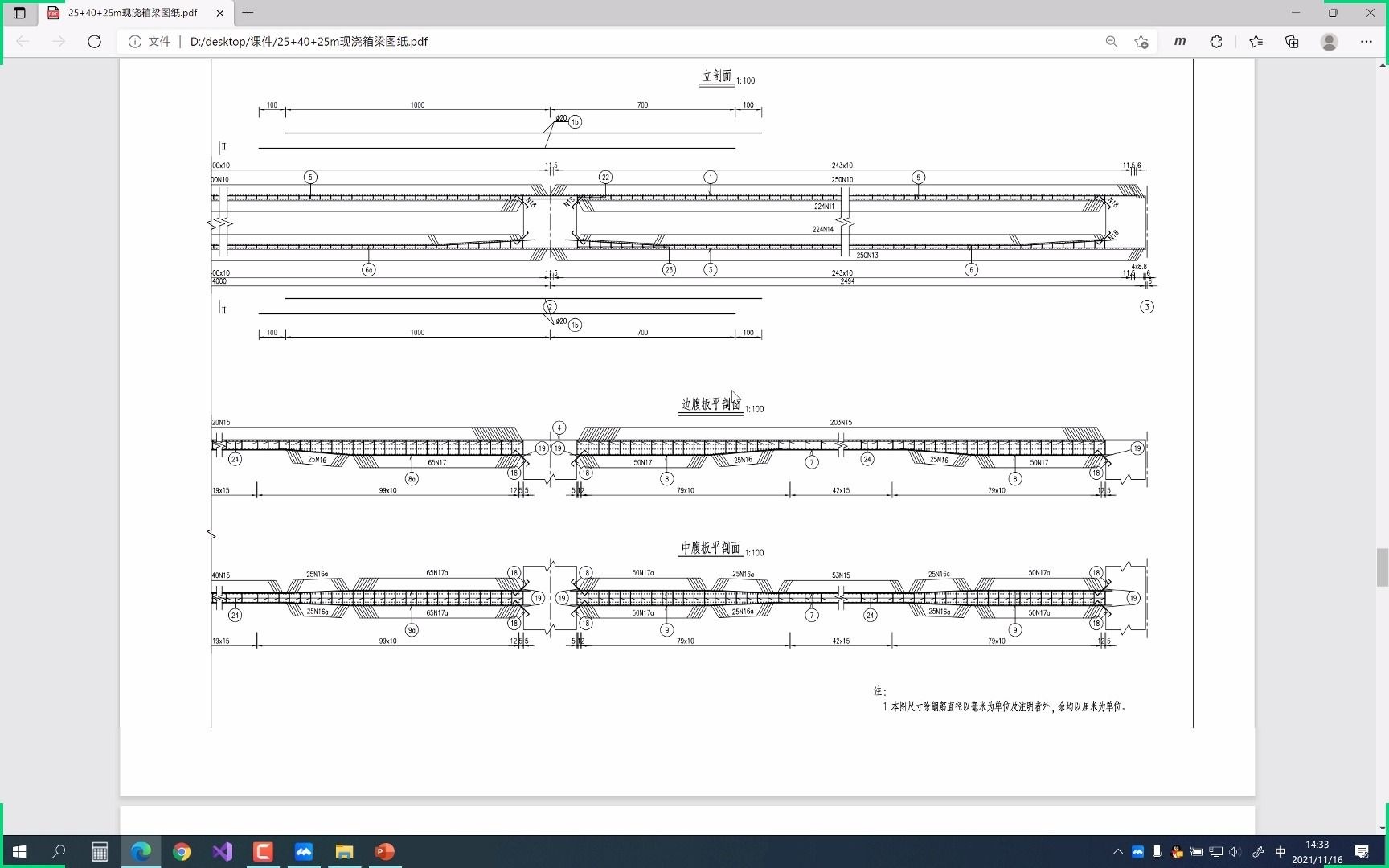The width and height of the screenshot is (1389, 868).
Task: Switch the Chinese input method indicator
Action: click(x=1280, y=852)
